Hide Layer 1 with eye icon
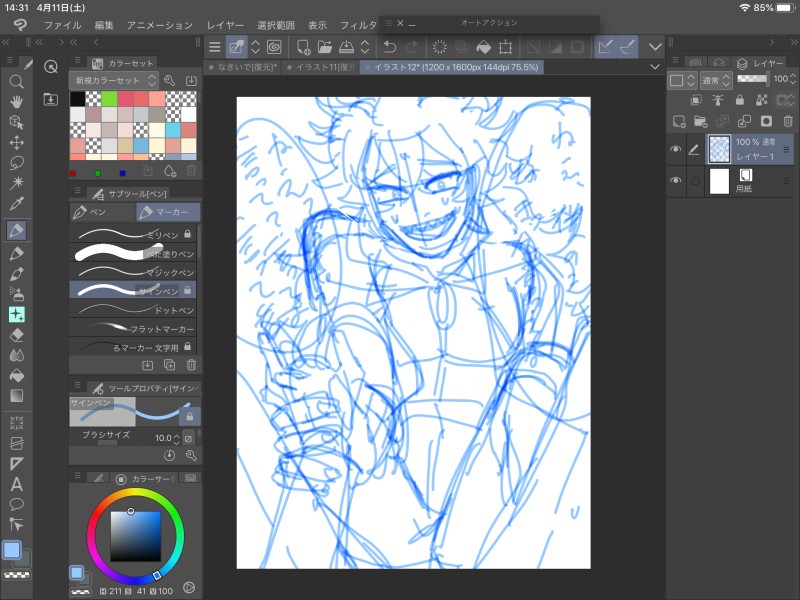Screen dimensions: 800x600 pyautogui.click(x=676, y=149)
